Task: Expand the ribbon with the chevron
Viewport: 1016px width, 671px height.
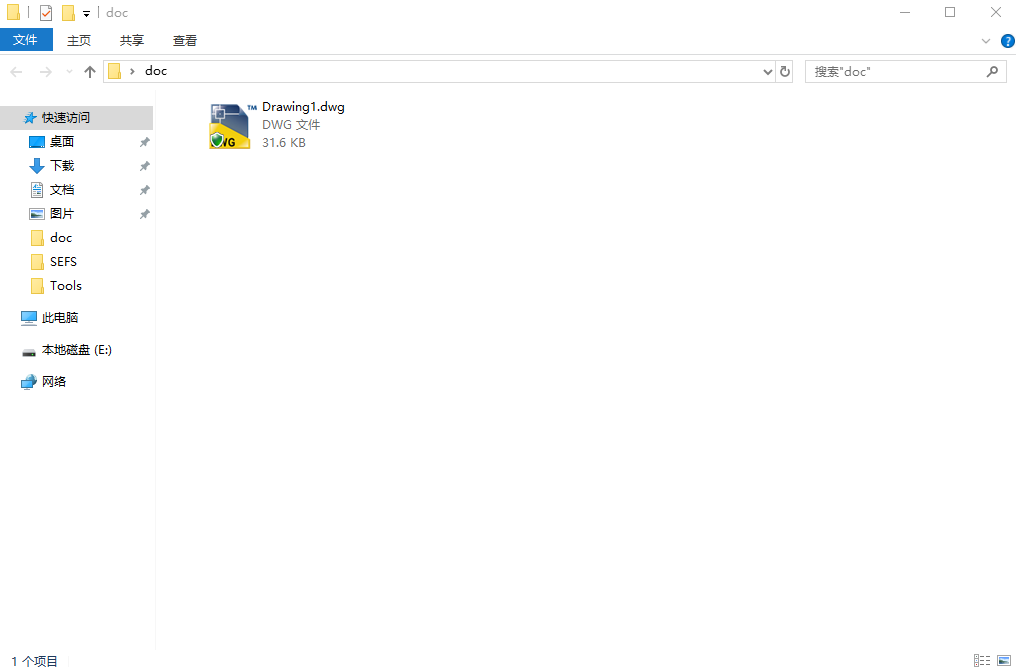Action: pos(986,41)
